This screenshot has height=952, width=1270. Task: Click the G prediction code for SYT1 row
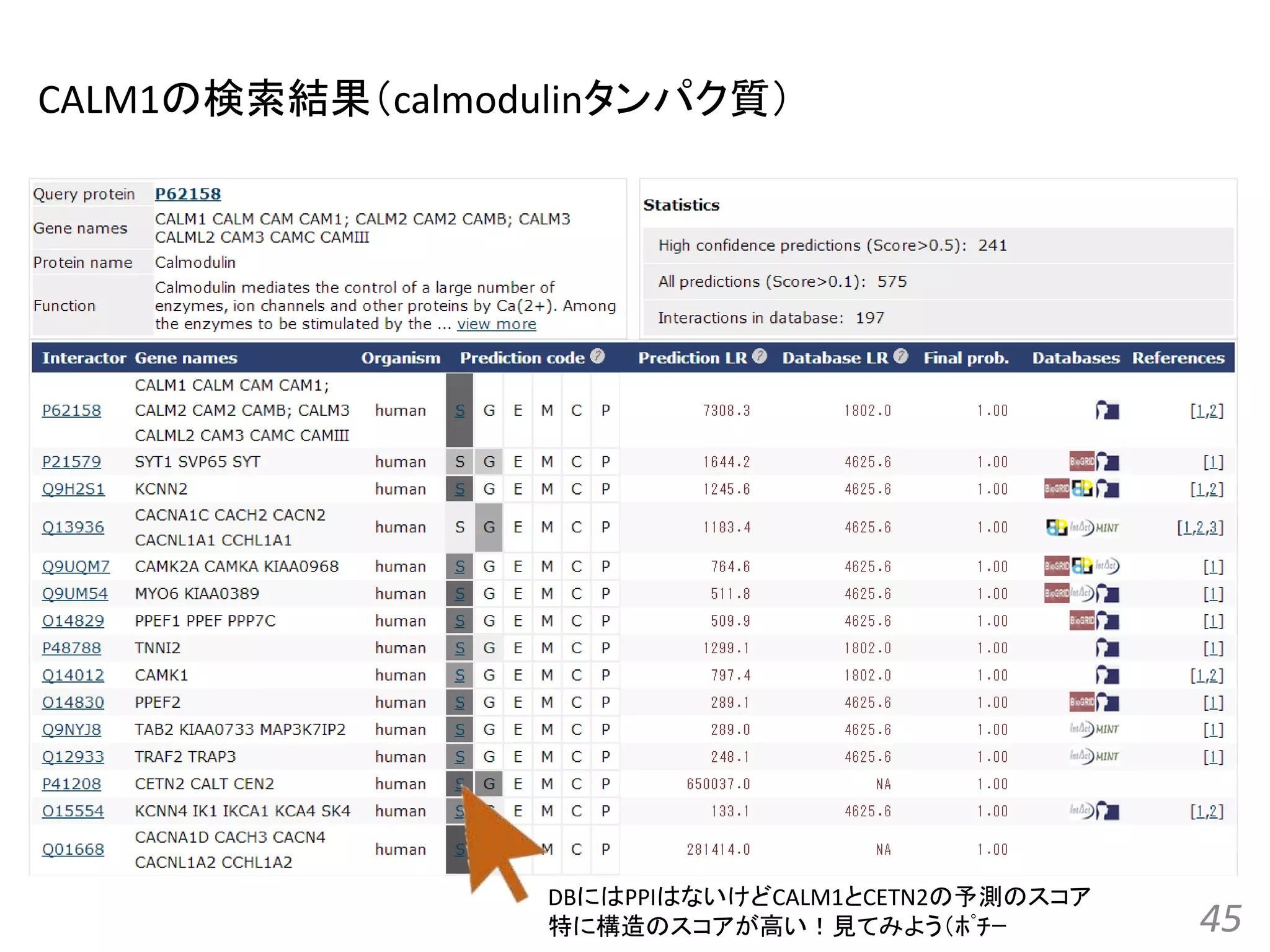tap(489, 462)
